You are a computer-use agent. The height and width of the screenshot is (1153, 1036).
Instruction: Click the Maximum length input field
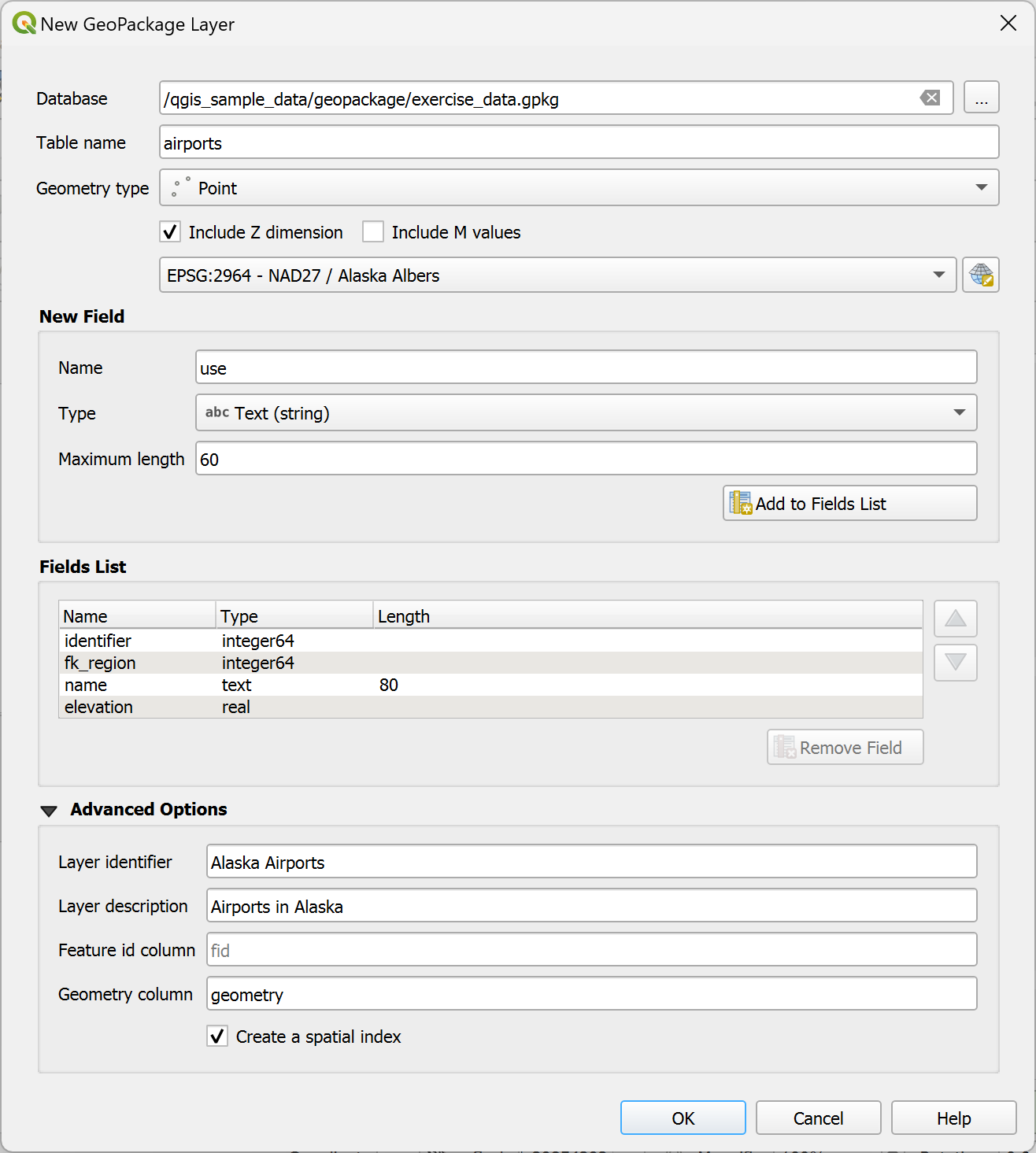(x=586, y=459)
